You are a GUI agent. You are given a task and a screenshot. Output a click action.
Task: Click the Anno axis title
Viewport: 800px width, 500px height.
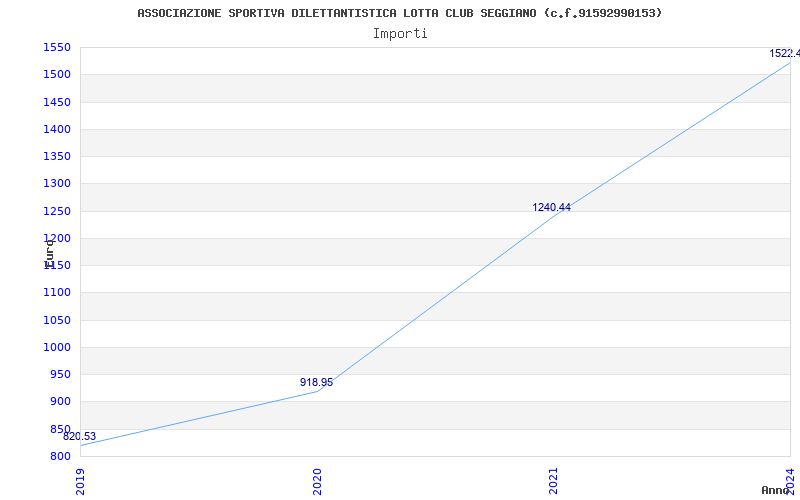pyautogui.click(x=776, y=490)
